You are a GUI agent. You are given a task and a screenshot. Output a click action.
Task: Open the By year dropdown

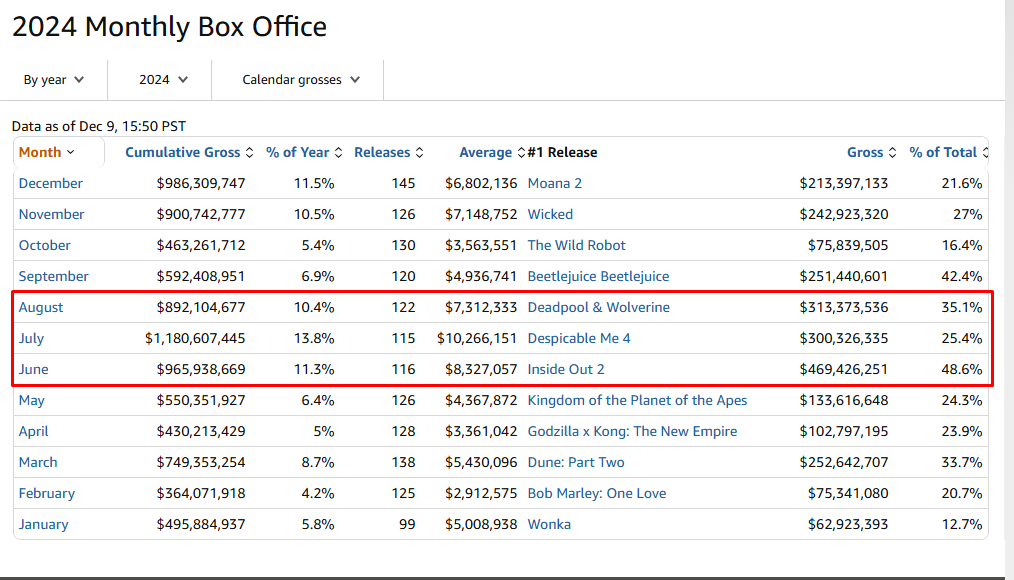(54, 80)
